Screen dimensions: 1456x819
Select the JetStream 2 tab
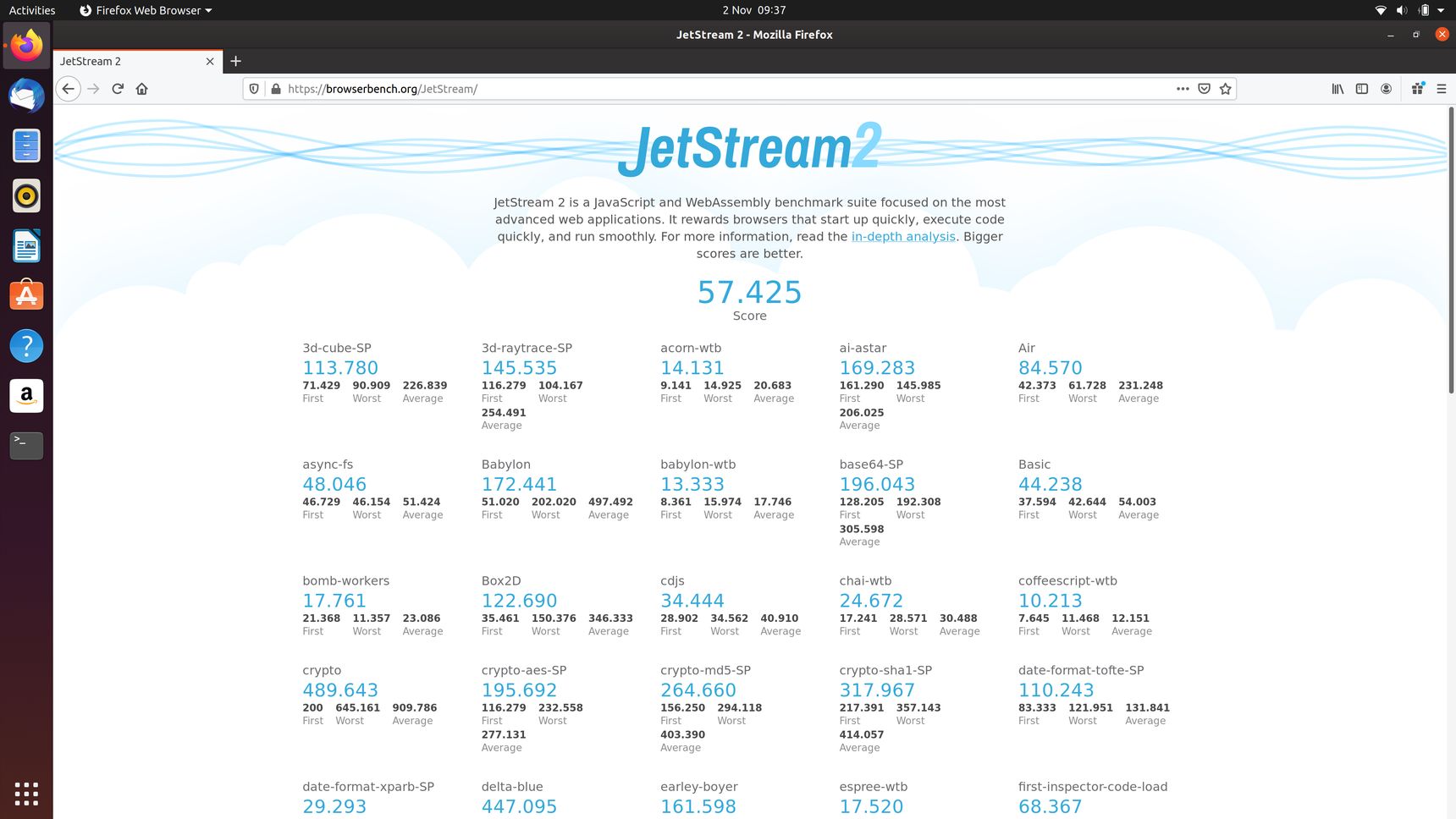pos(138,61)
